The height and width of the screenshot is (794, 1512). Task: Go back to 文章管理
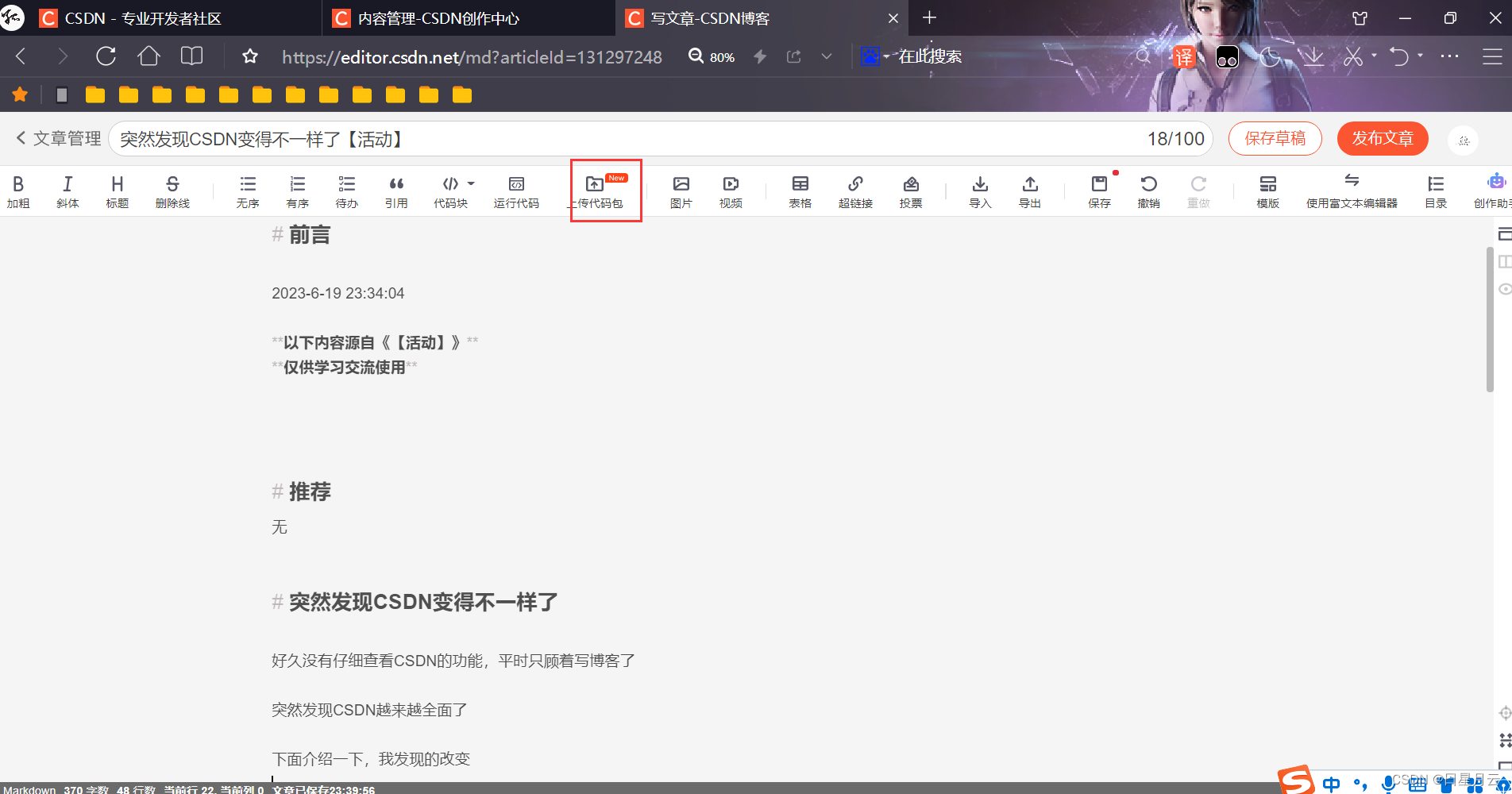point(59,138)
